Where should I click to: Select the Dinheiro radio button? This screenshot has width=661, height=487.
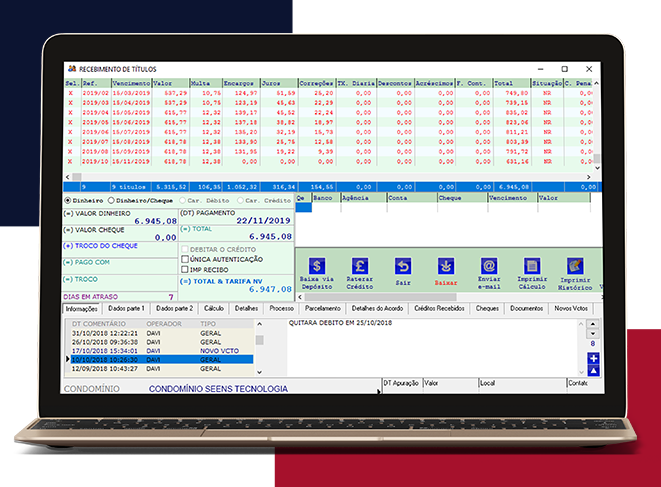68,200
